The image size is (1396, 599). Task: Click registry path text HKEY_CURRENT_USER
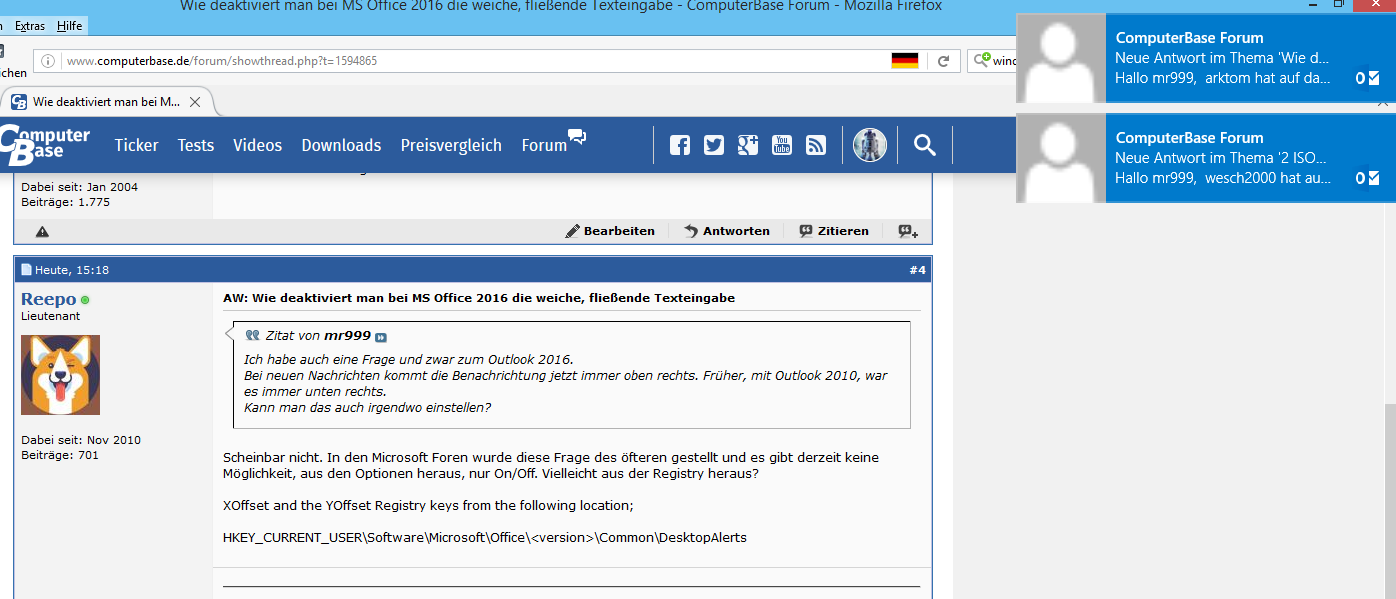485,538
